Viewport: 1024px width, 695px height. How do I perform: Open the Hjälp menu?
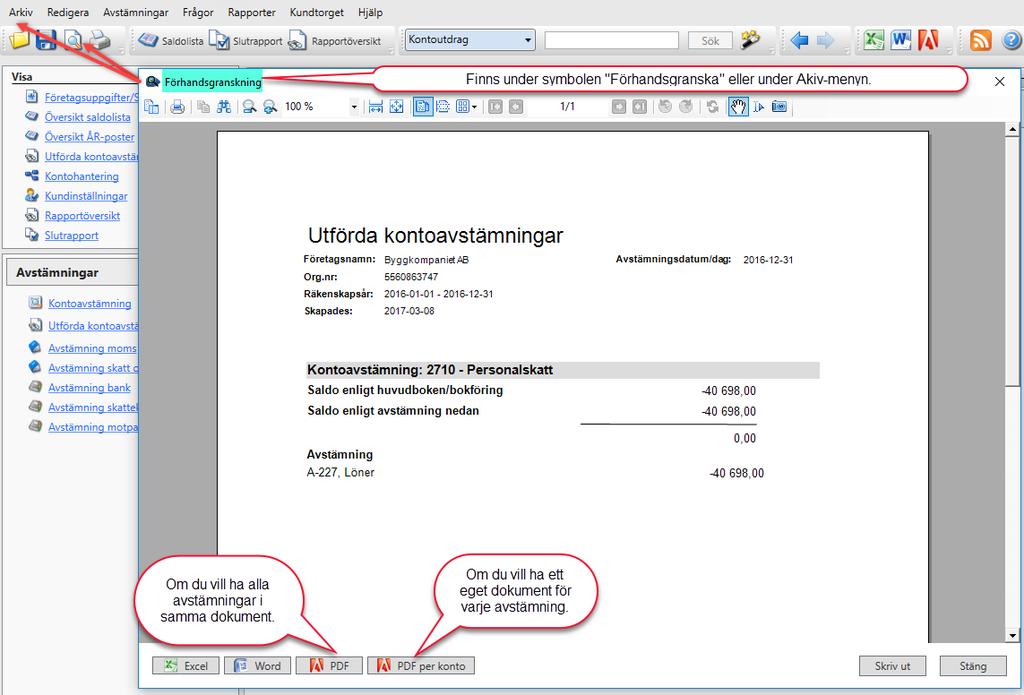click(x=370, y=12)
